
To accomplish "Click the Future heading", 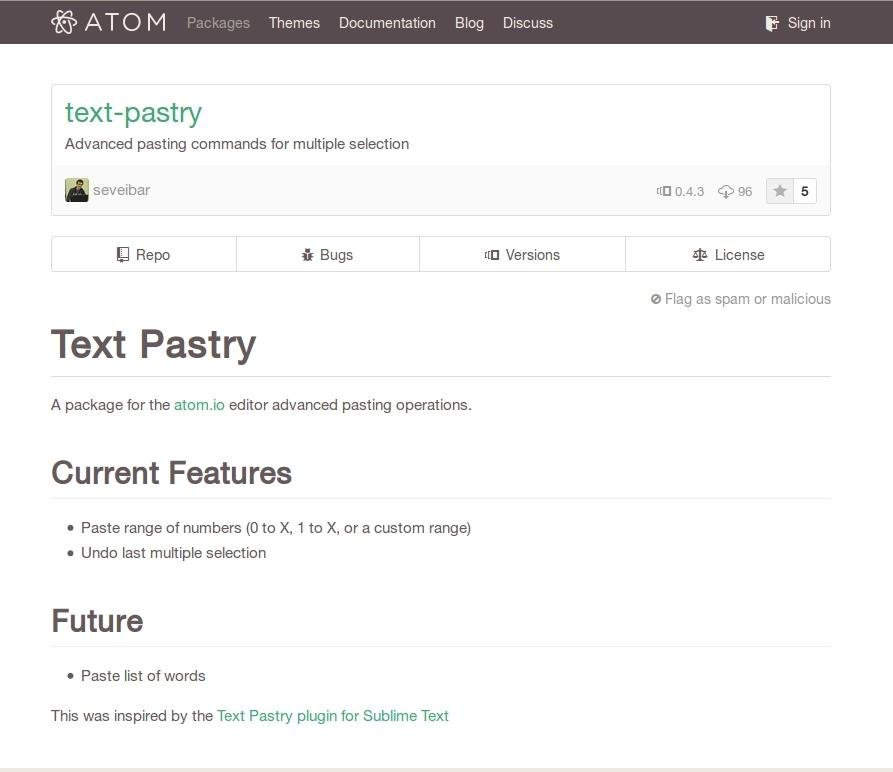I will click(97, 621).
